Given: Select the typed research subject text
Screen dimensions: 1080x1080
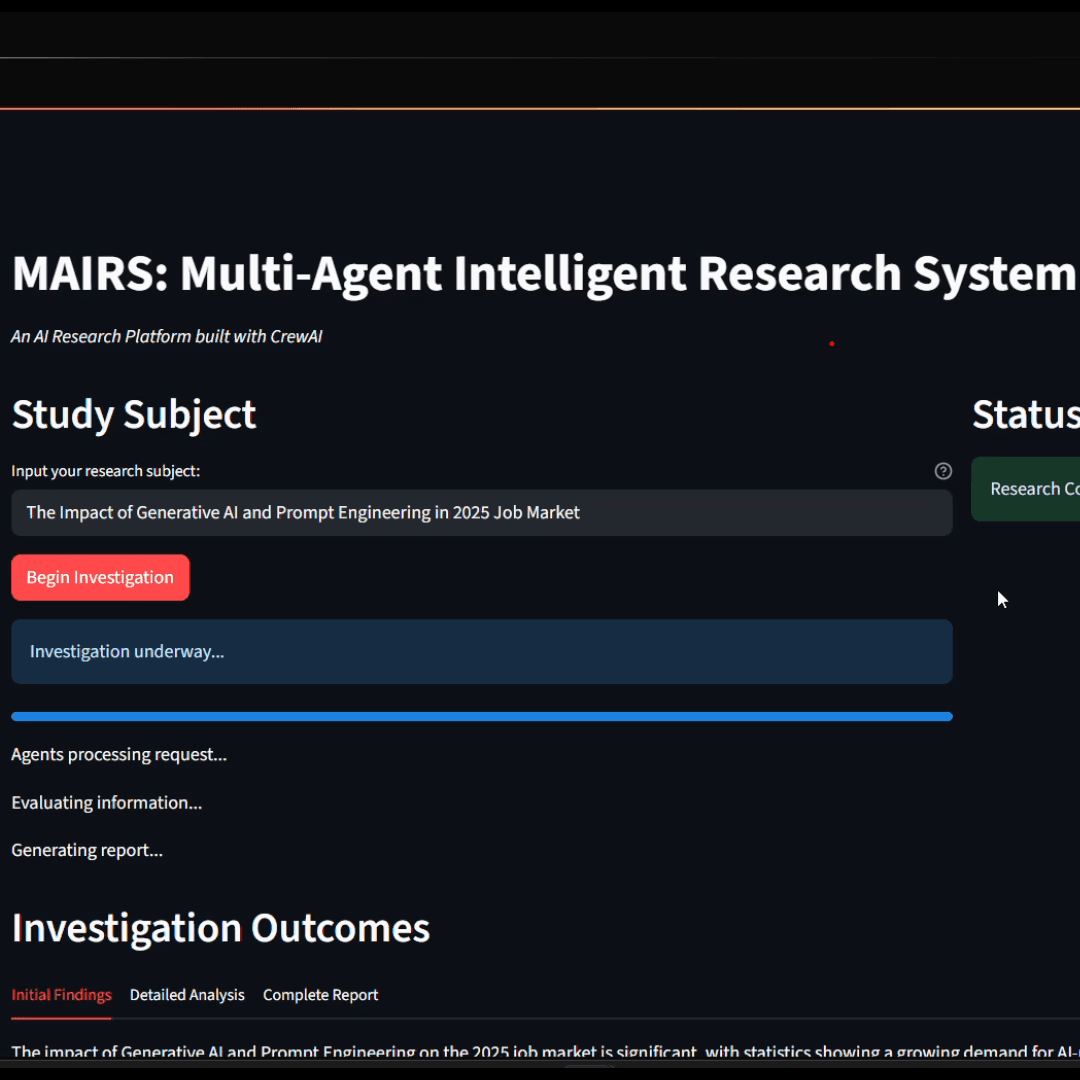Looking at the screenshot, I should 302,512.
